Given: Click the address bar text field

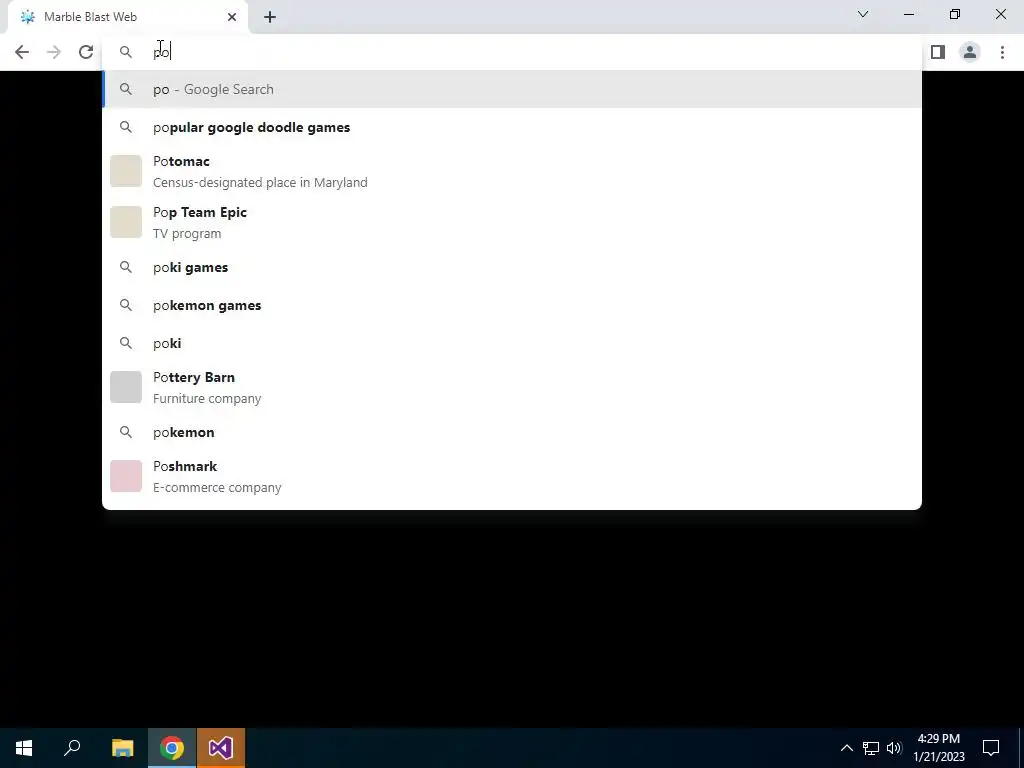Looking at the screenshot, I should (x=511, y=52).
